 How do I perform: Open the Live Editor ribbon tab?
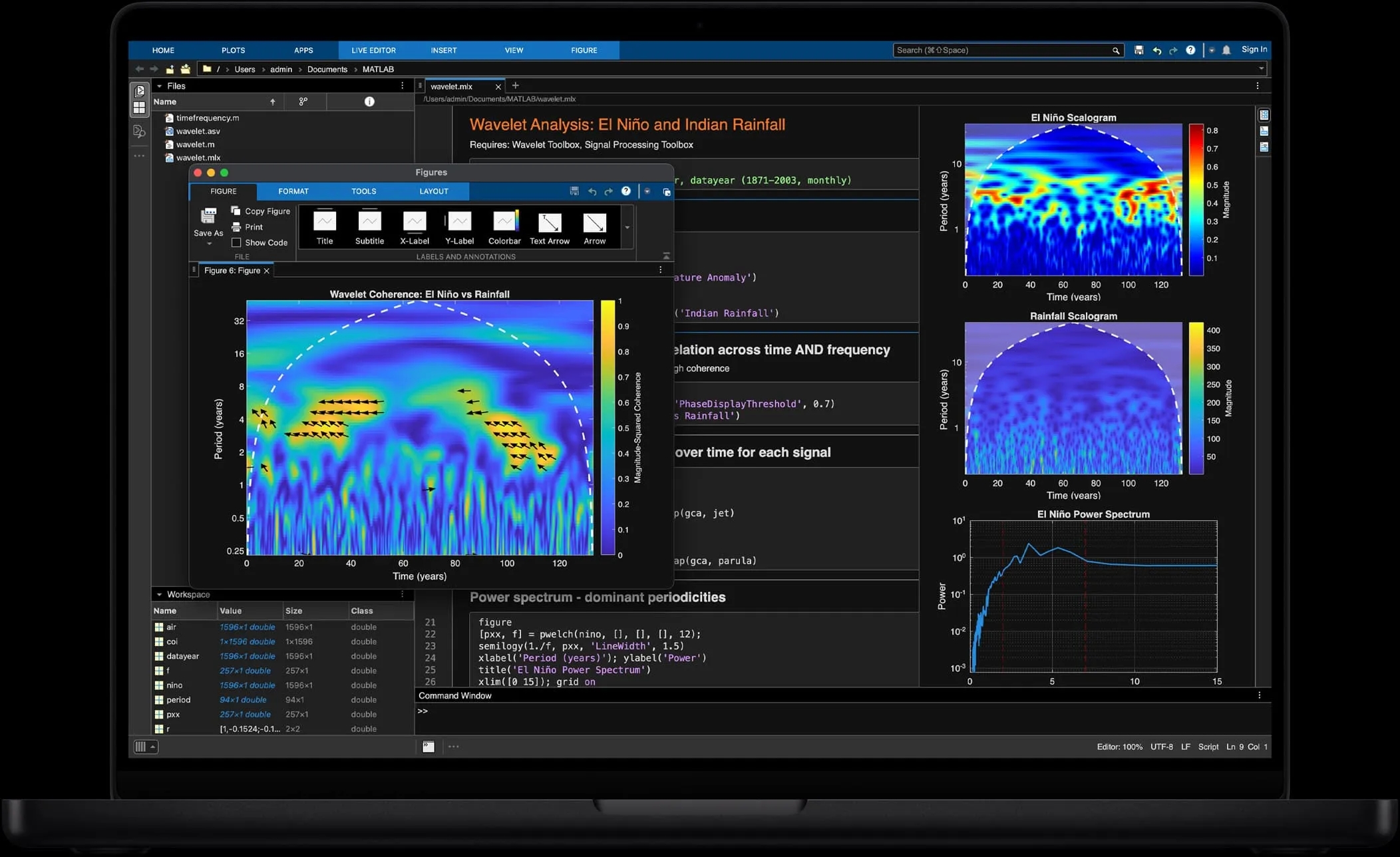[x=373, y=50]
